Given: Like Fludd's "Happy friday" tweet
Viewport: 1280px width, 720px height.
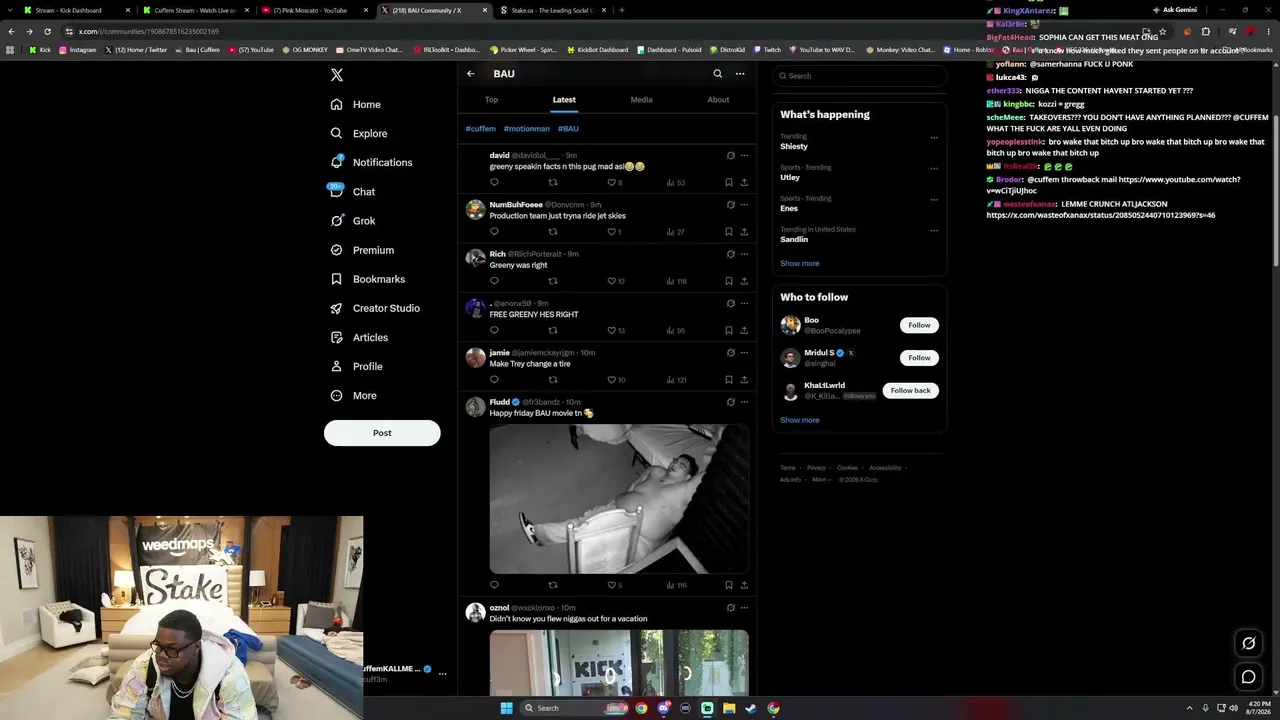Looking at the screenshot, I should tap(615, 585).
